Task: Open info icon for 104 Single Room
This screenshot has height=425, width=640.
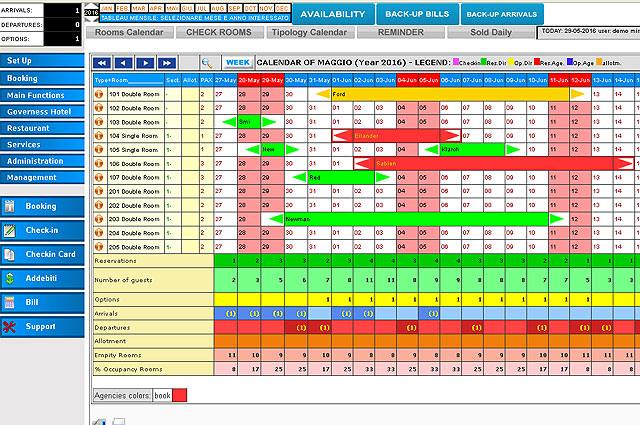Action: pos(99,136)
